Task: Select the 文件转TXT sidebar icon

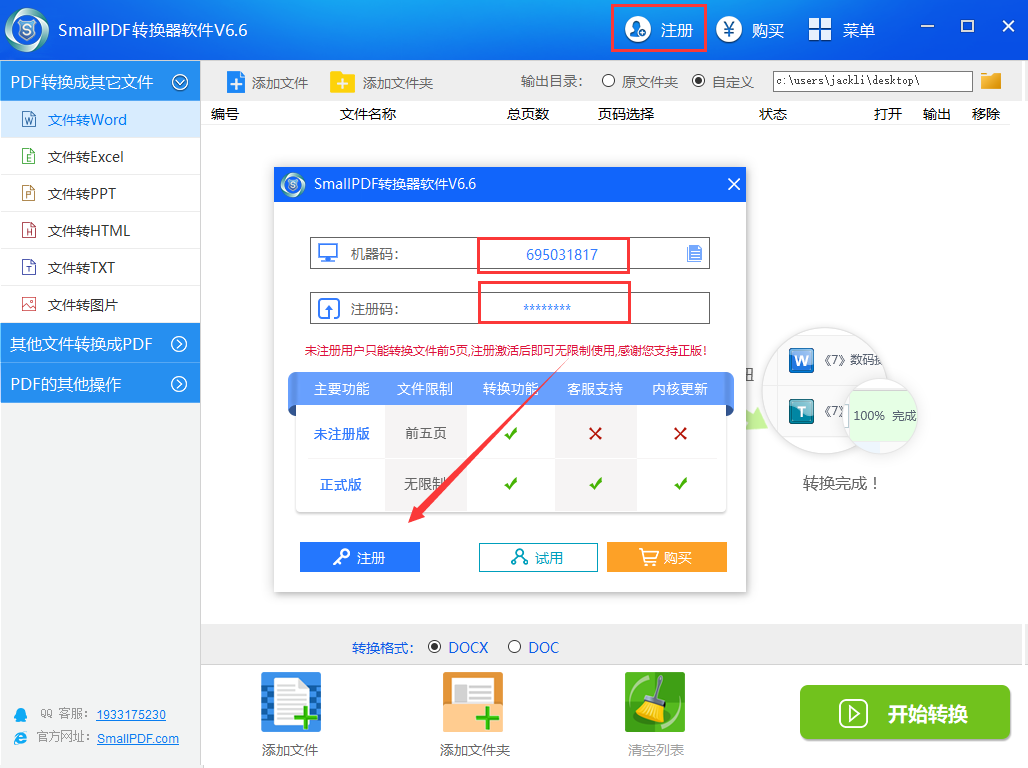Action: pos(29,267)
